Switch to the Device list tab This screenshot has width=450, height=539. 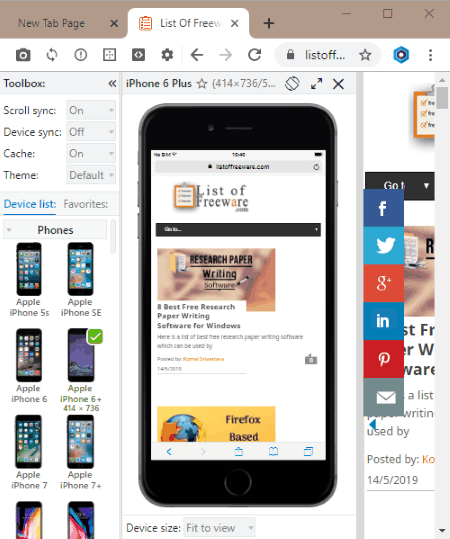(30, 204)
